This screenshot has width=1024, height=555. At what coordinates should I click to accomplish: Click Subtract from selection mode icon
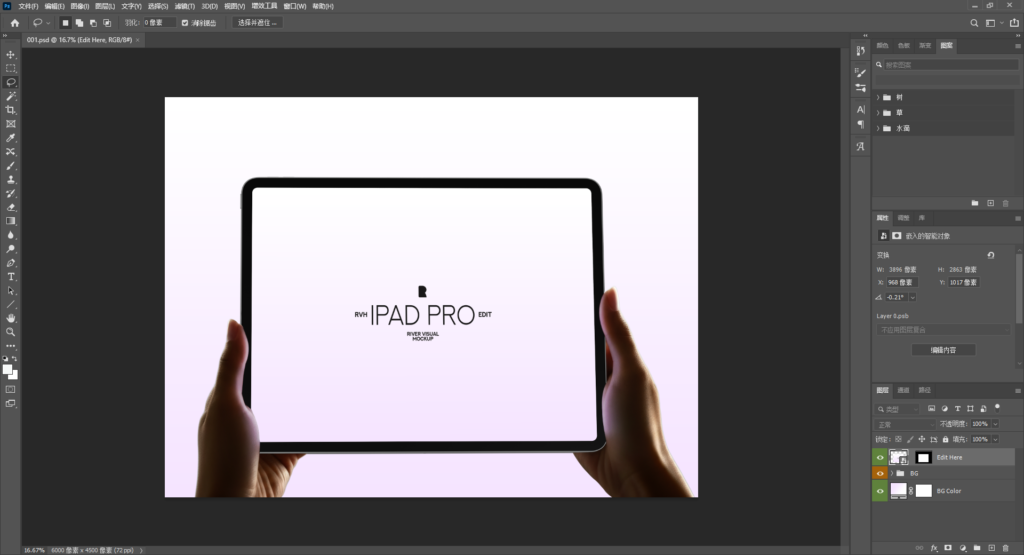point(93,23)
